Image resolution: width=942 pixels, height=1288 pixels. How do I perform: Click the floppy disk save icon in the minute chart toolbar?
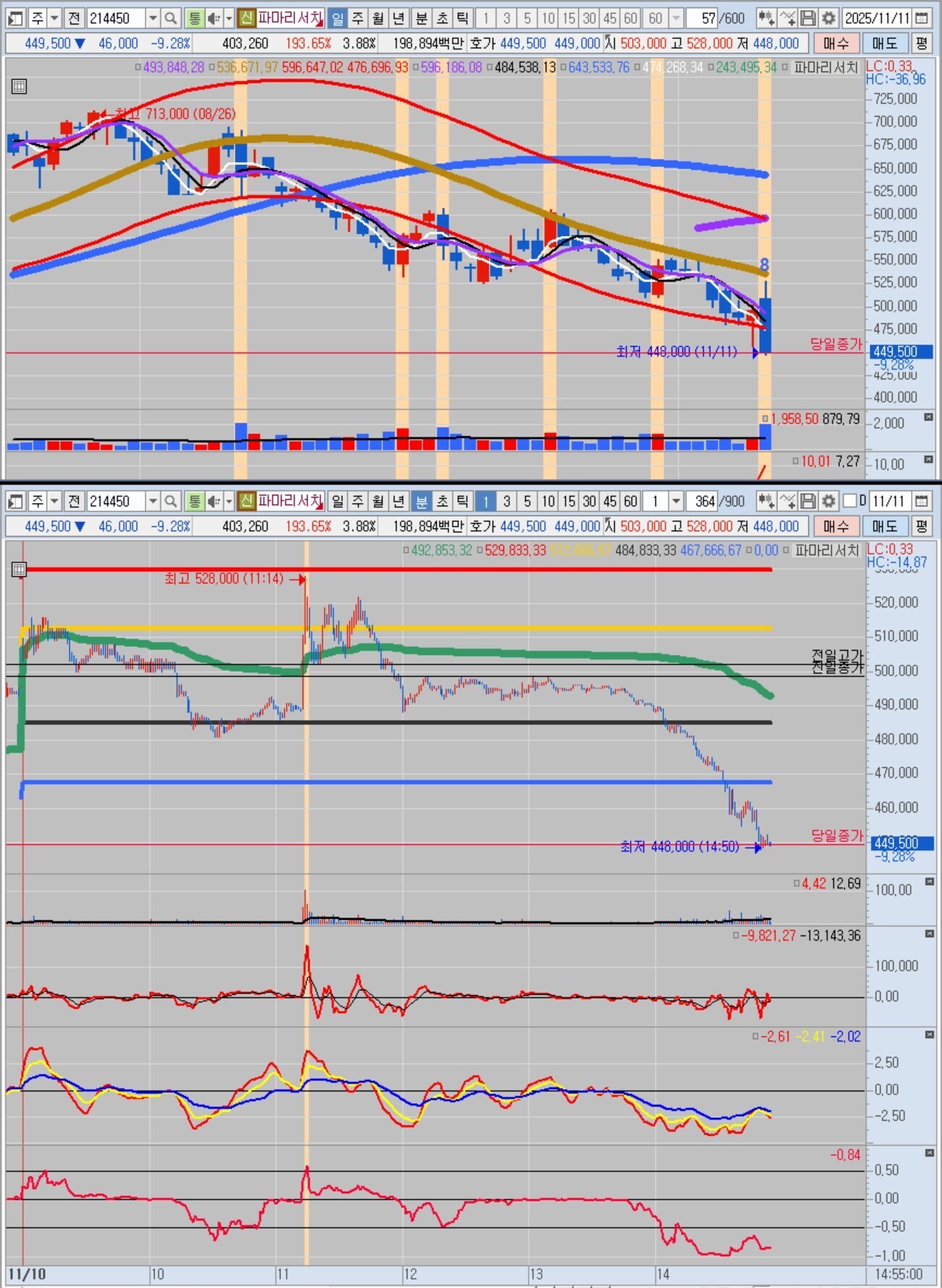pos(808,501)
